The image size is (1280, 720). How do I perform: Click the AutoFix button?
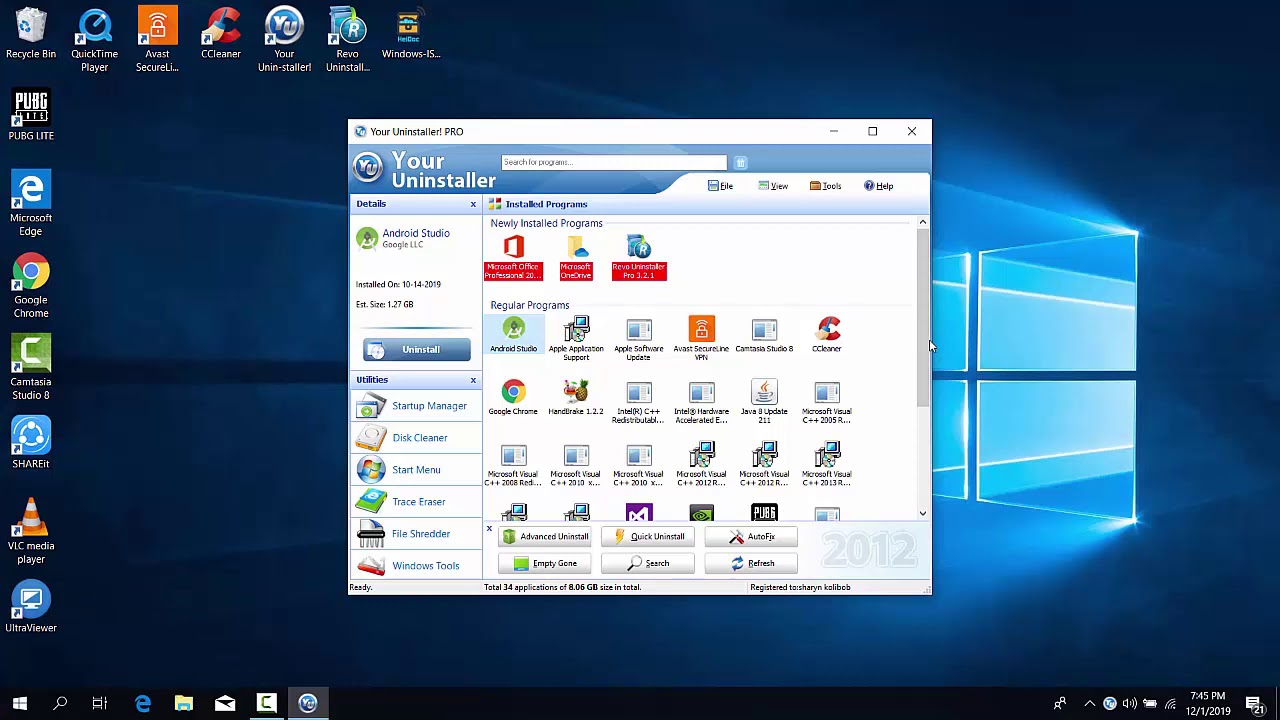click(x=752, y=537)
